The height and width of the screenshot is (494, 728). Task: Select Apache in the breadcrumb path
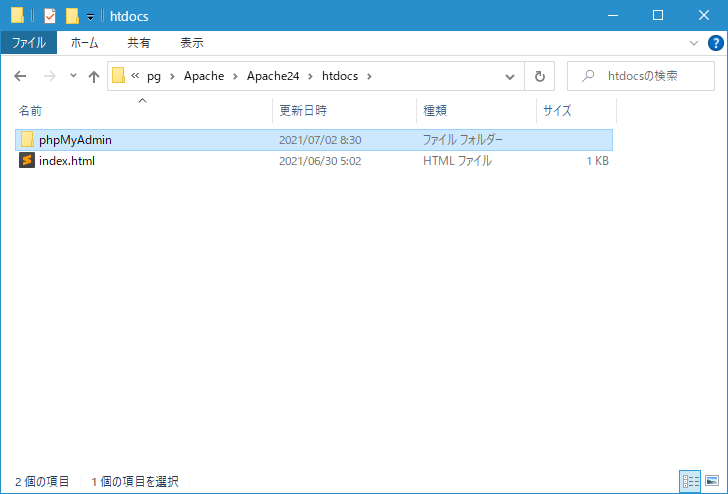pos(204,76)
